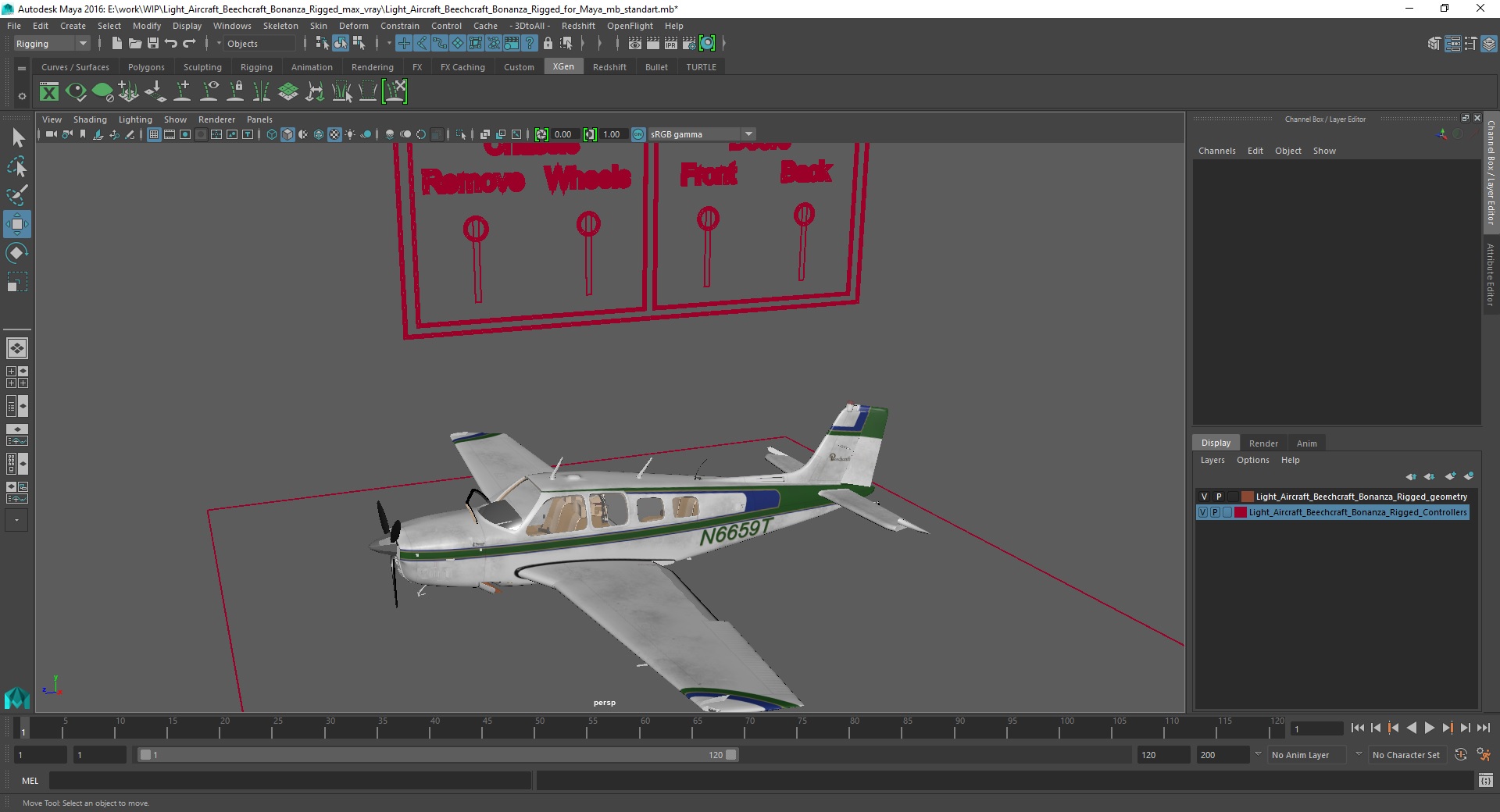Switch to the Polygons shelf tab
This screenshot has width=1500, height=812.
click(146, 67)
